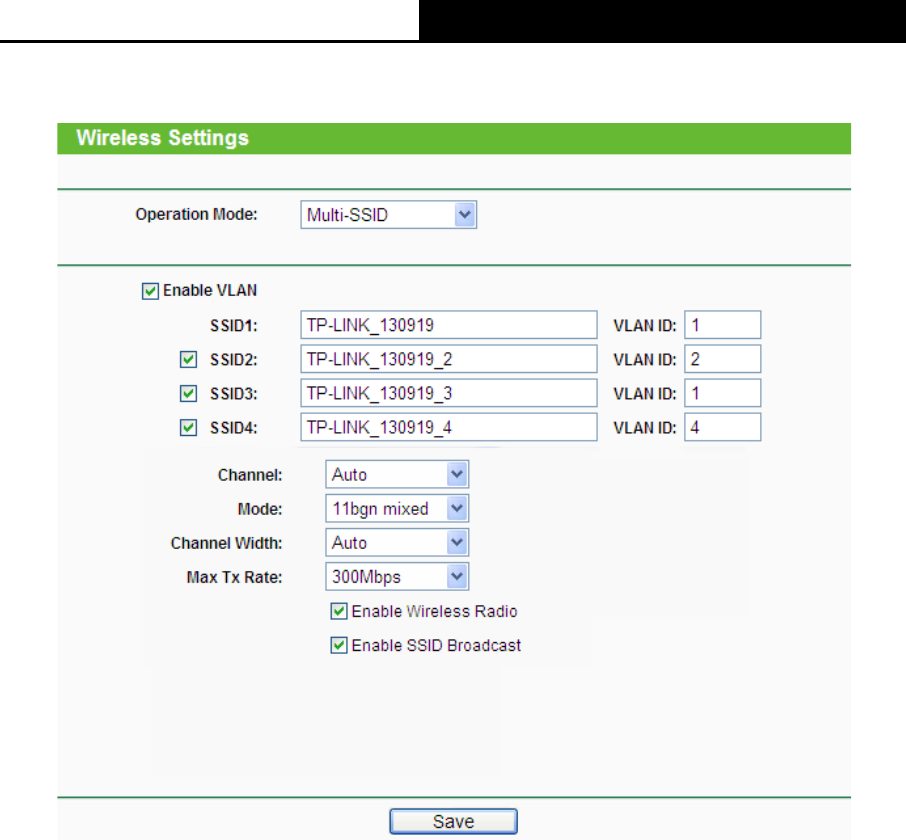Click the VLAN ID: label in SSID3 row
The image size is (906, 840).
tap(645, 394)
